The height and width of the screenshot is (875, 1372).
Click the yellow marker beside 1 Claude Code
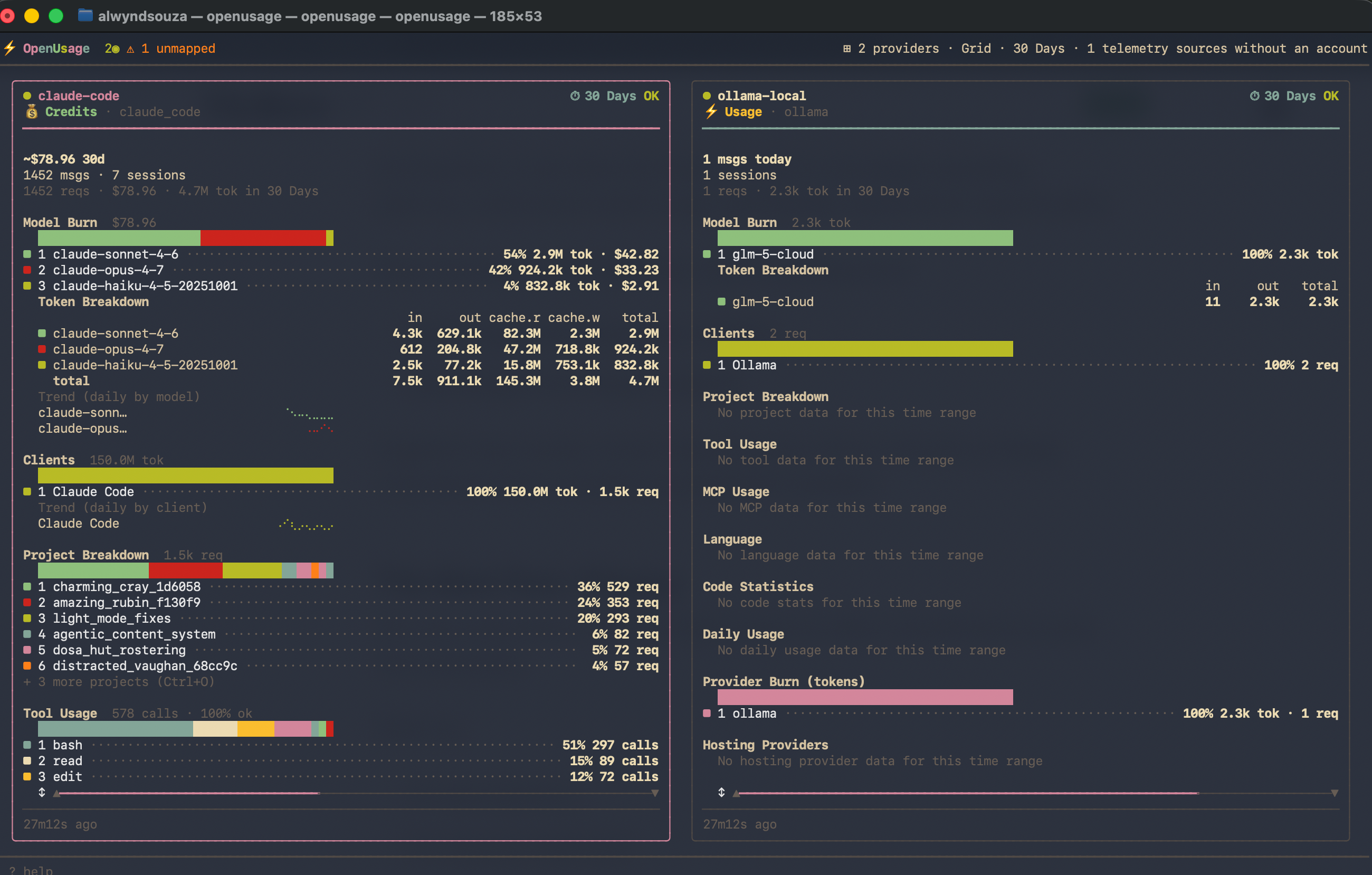tap(27, 492)
